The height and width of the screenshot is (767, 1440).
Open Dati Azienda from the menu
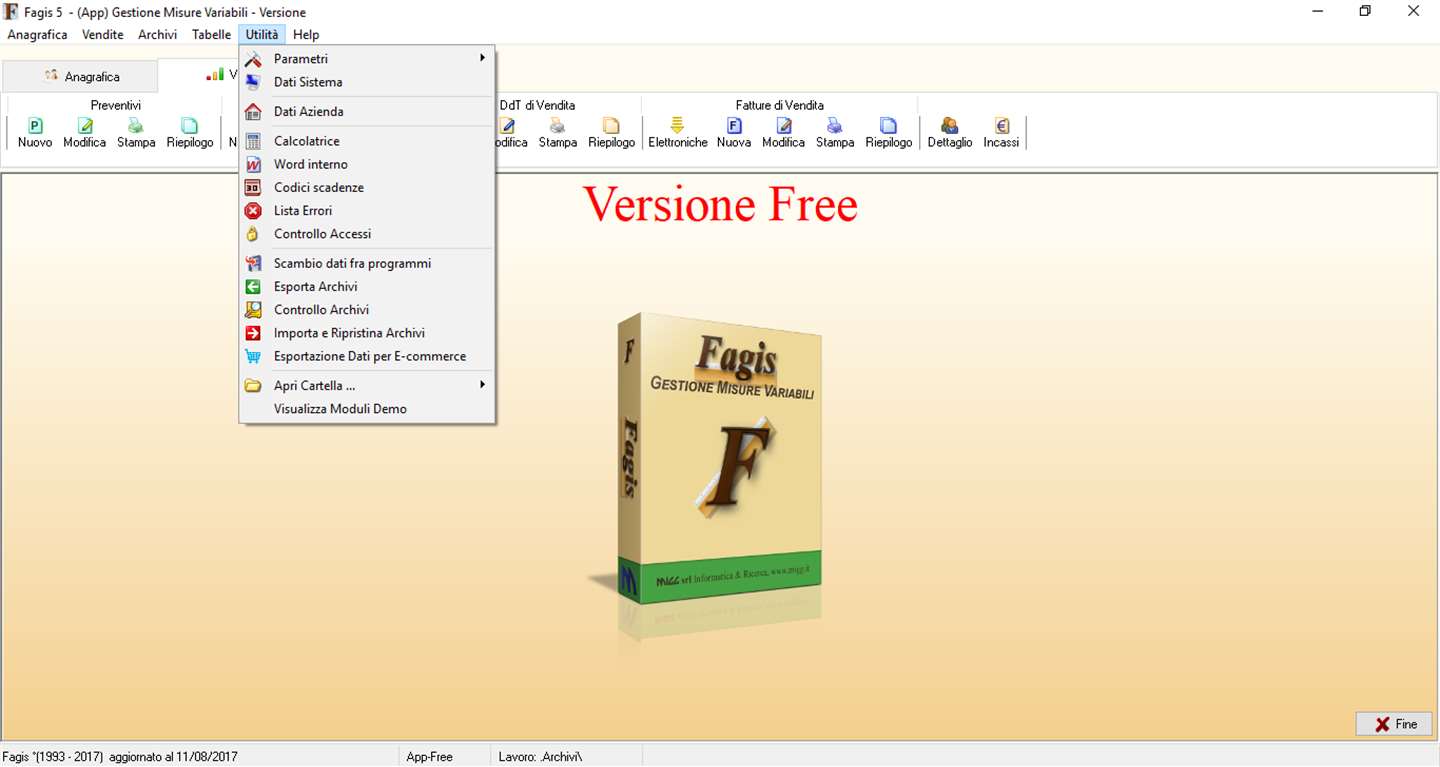point(367,112)
